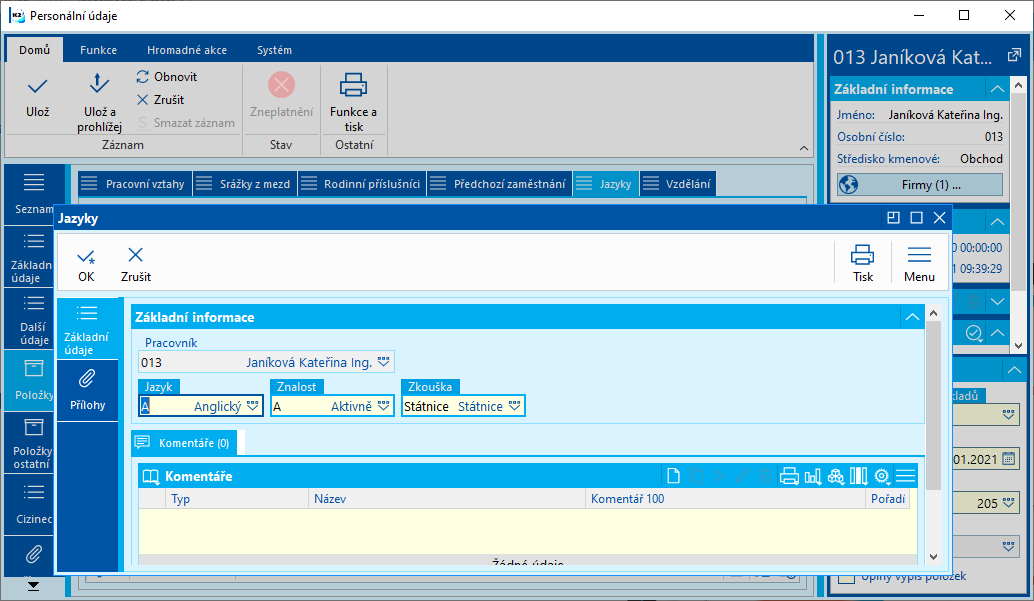Click Ulož a prohlížej icon

[99, 84]
